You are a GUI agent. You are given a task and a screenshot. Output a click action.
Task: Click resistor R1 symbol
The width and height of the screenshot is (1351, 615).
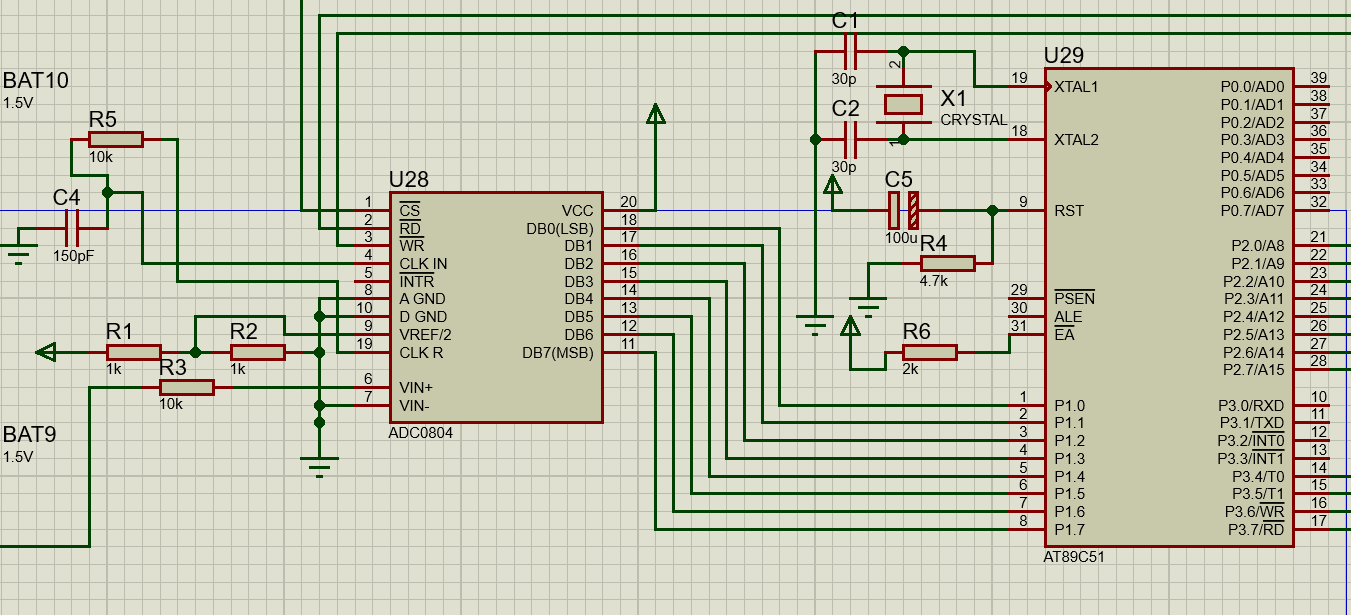click(133, 352)
